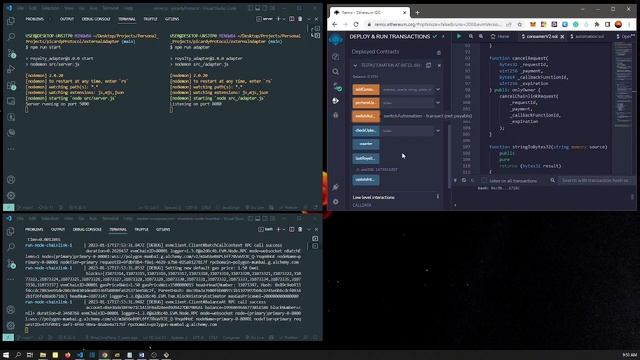The image size is (640, 360).
Task: Open new Chrome tab with plus button
Action: [417, 13]
